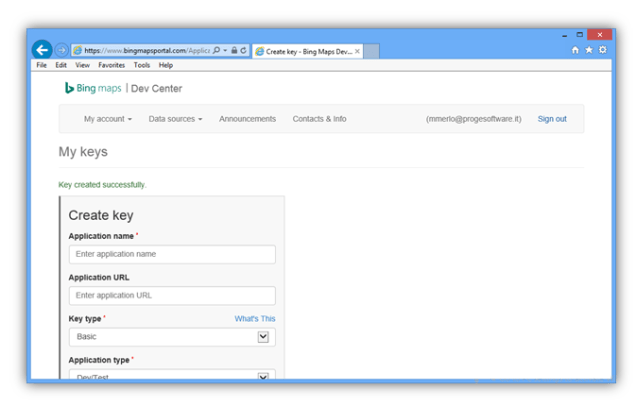Open Favorites star icon
The image size is (636, 407).
[x=589, y=50]
